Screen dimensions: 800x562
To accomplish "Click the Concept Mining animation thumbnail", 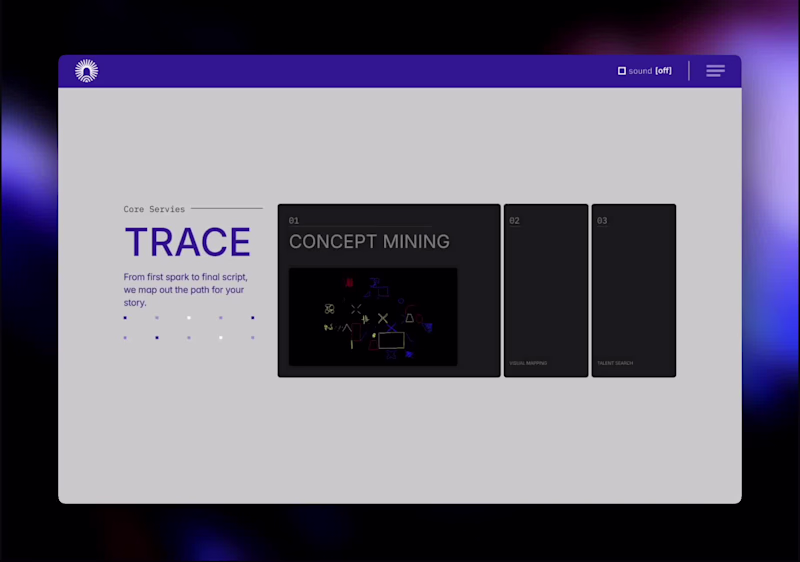I will (373, 317).
